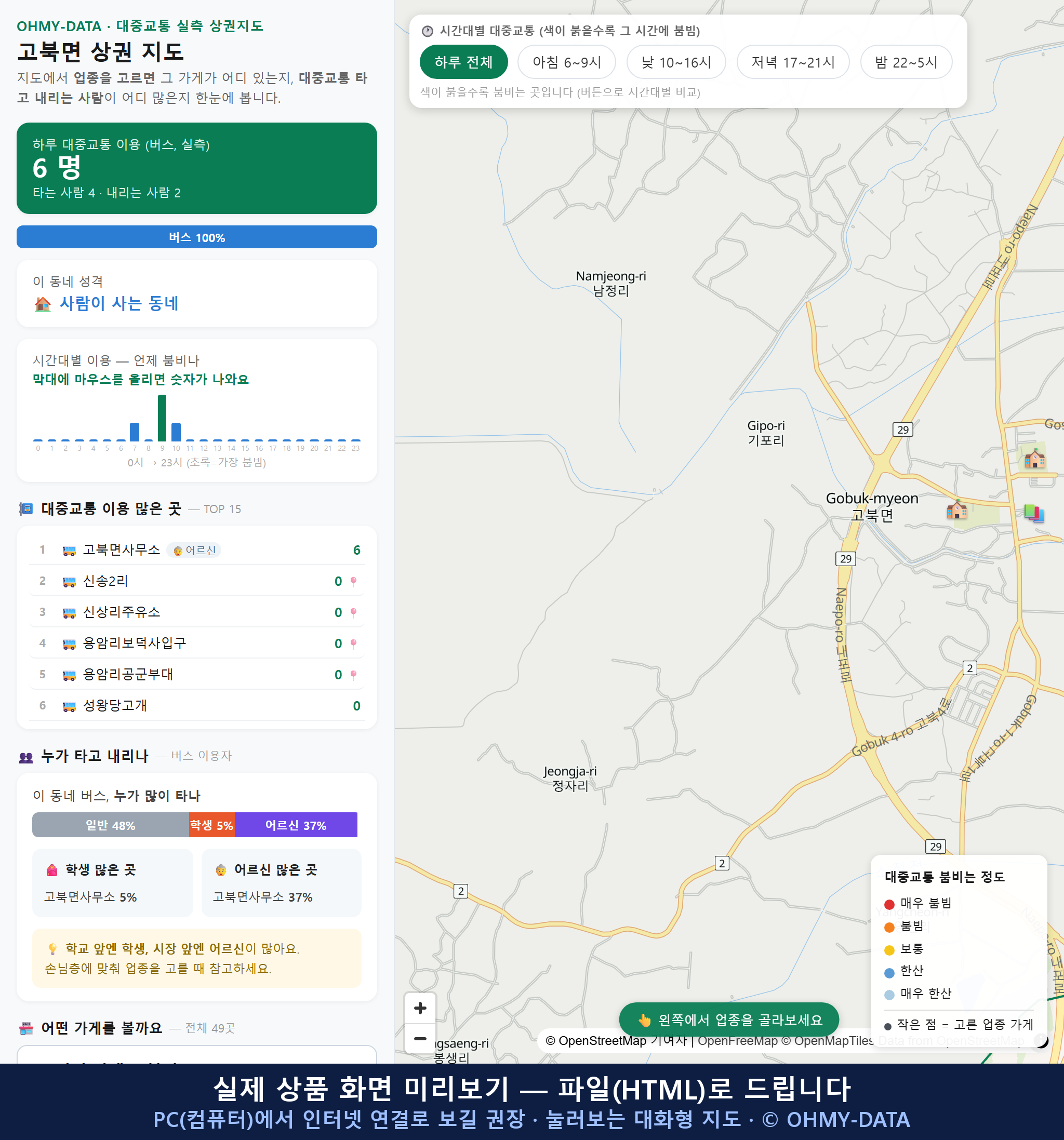Screen dimensions: 1064x1140
Task: Click the 어르신 37% bar segment
Action: [x=296, y=825]
